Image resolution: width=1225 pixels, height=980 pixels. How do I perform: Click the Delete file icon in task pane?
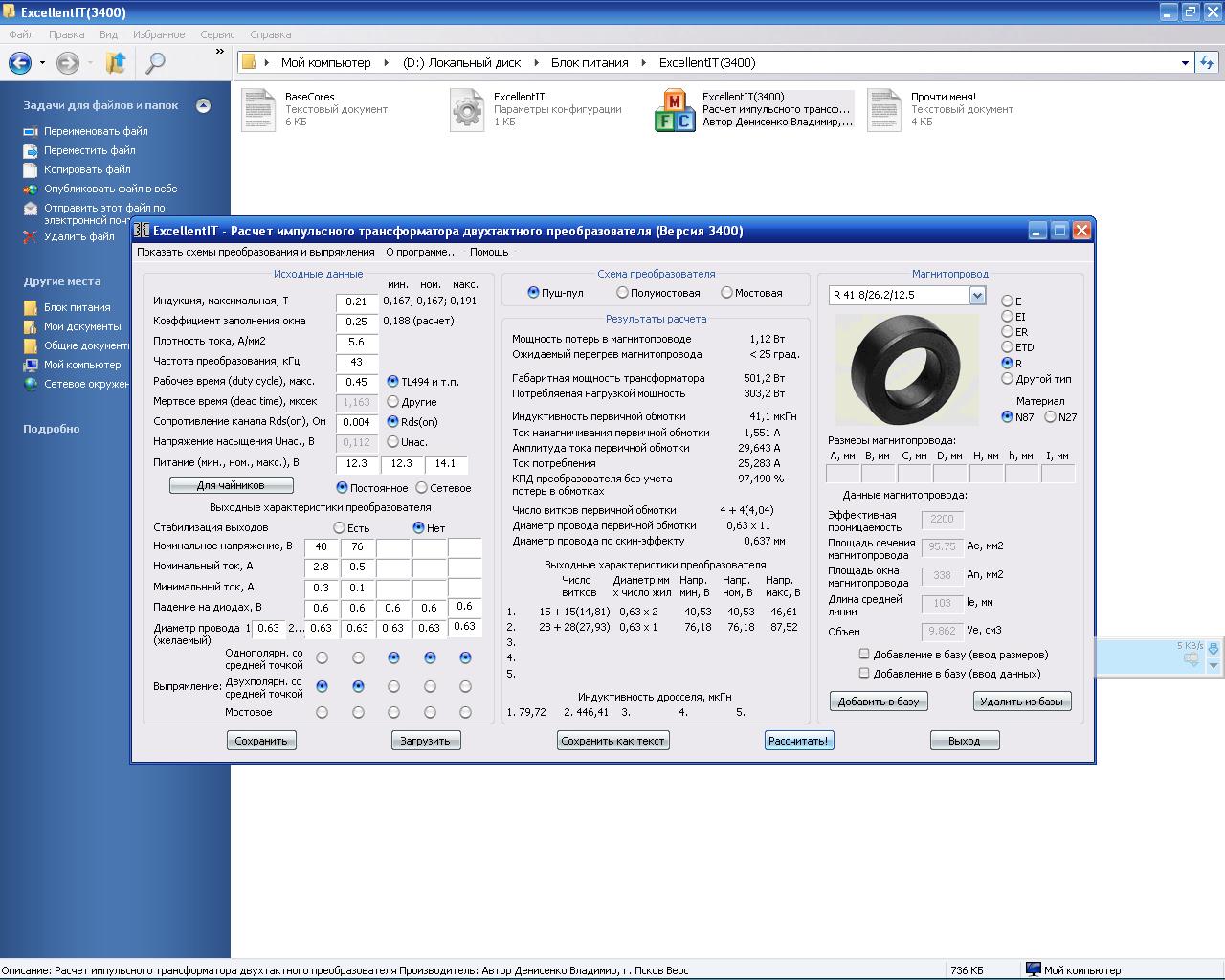tap(31, 236)
